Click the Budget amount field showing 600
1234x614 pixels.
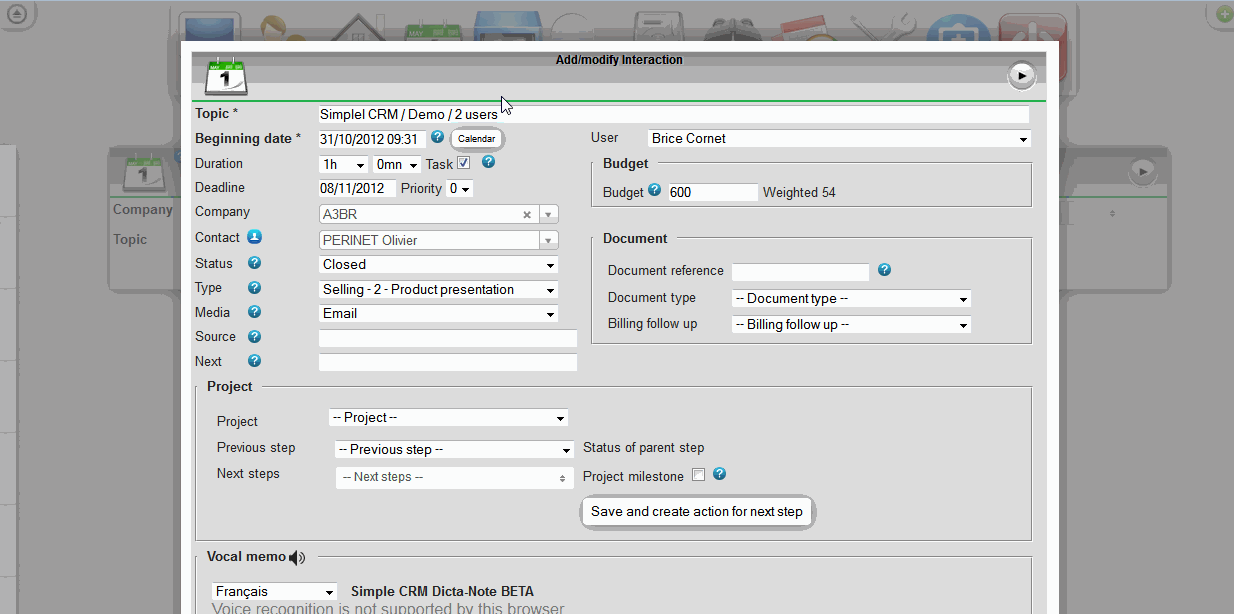click(713, 192)
